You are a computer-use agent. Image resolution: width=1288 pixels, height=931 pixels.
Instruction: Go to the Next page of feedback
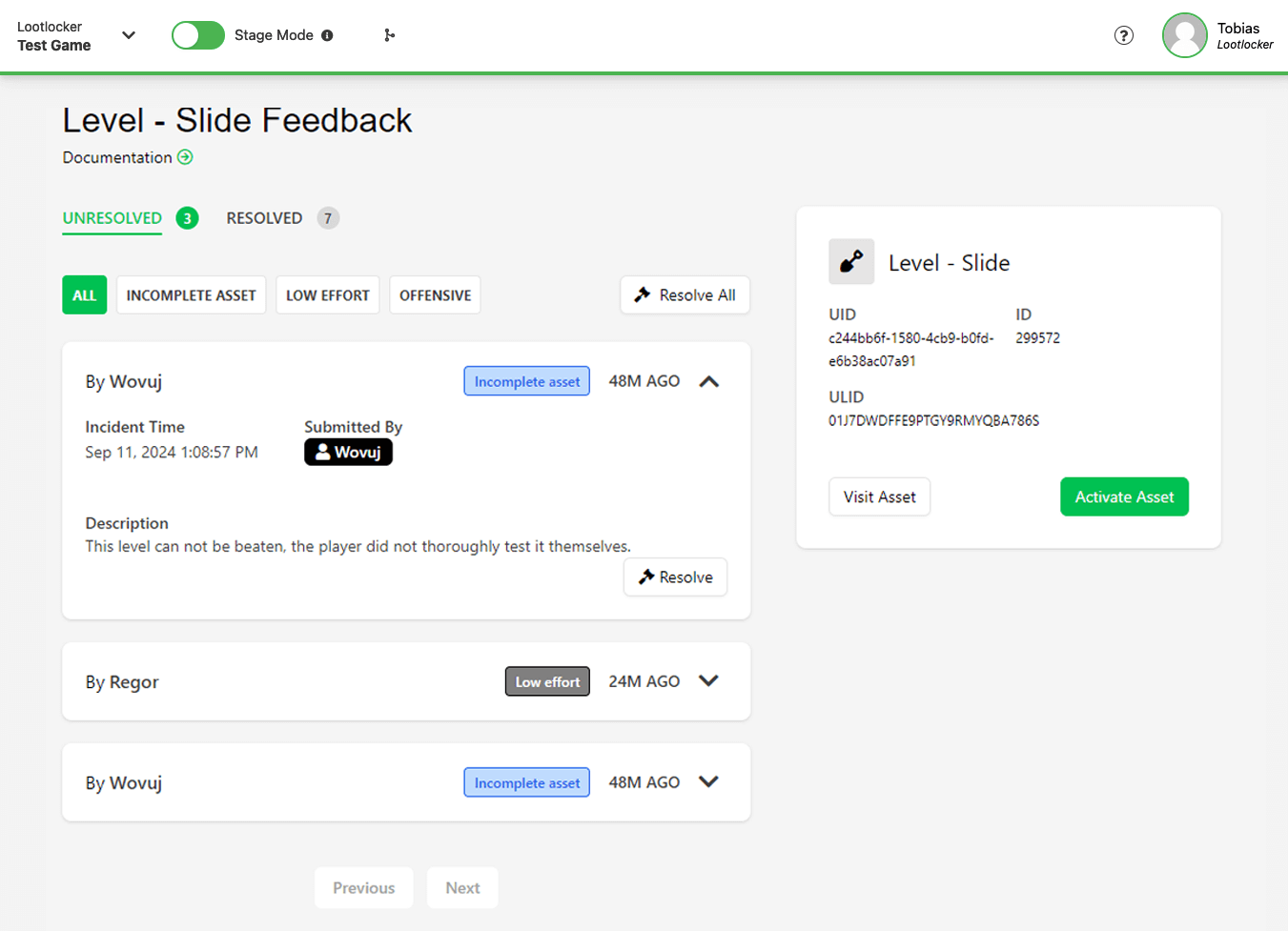tap(462, 887)
